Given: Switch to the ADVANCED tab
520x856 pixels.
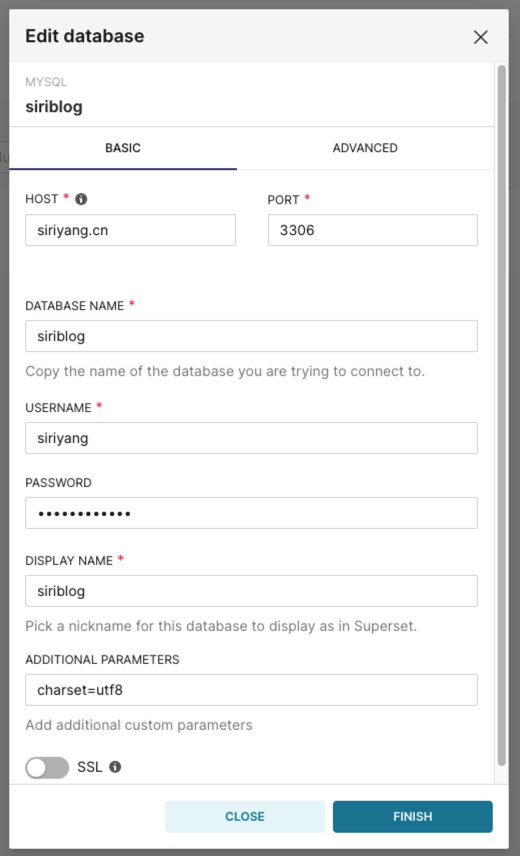Looking at the screenshot, I should coord(365,148).
